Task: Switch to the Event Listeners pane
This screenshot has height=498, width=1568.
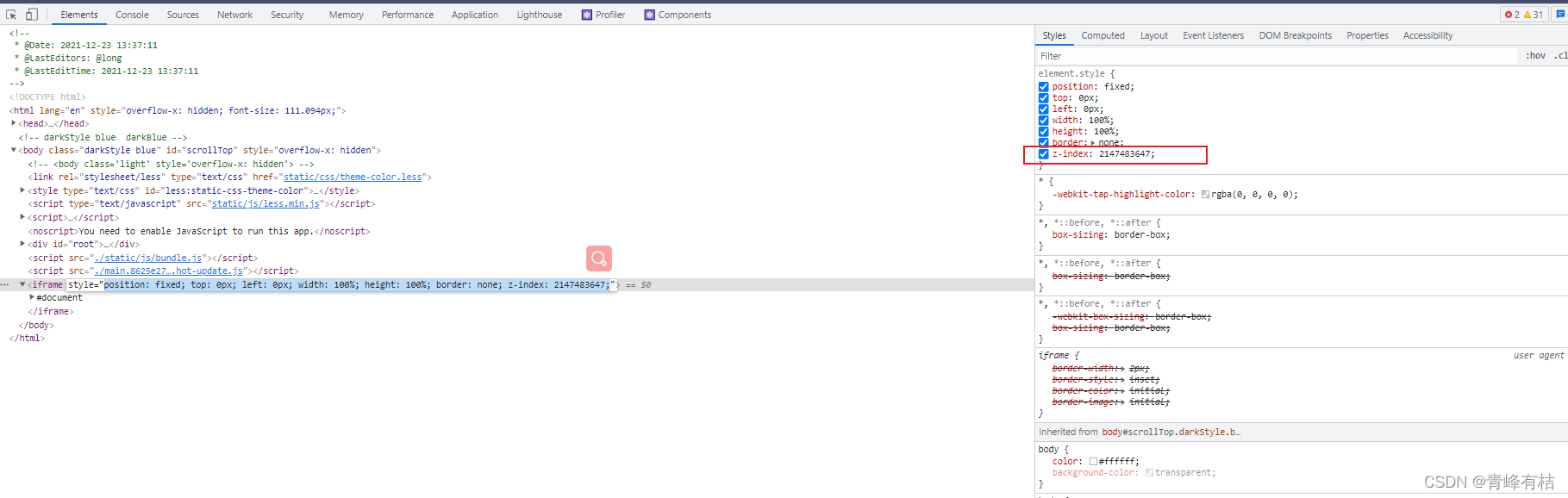Action: [x=1213, y=35]
